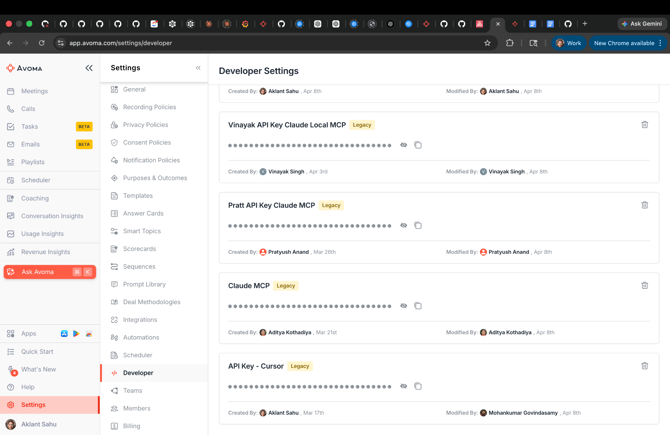Reload the page in Chrome
670x435 pixels.
point(41,43)
